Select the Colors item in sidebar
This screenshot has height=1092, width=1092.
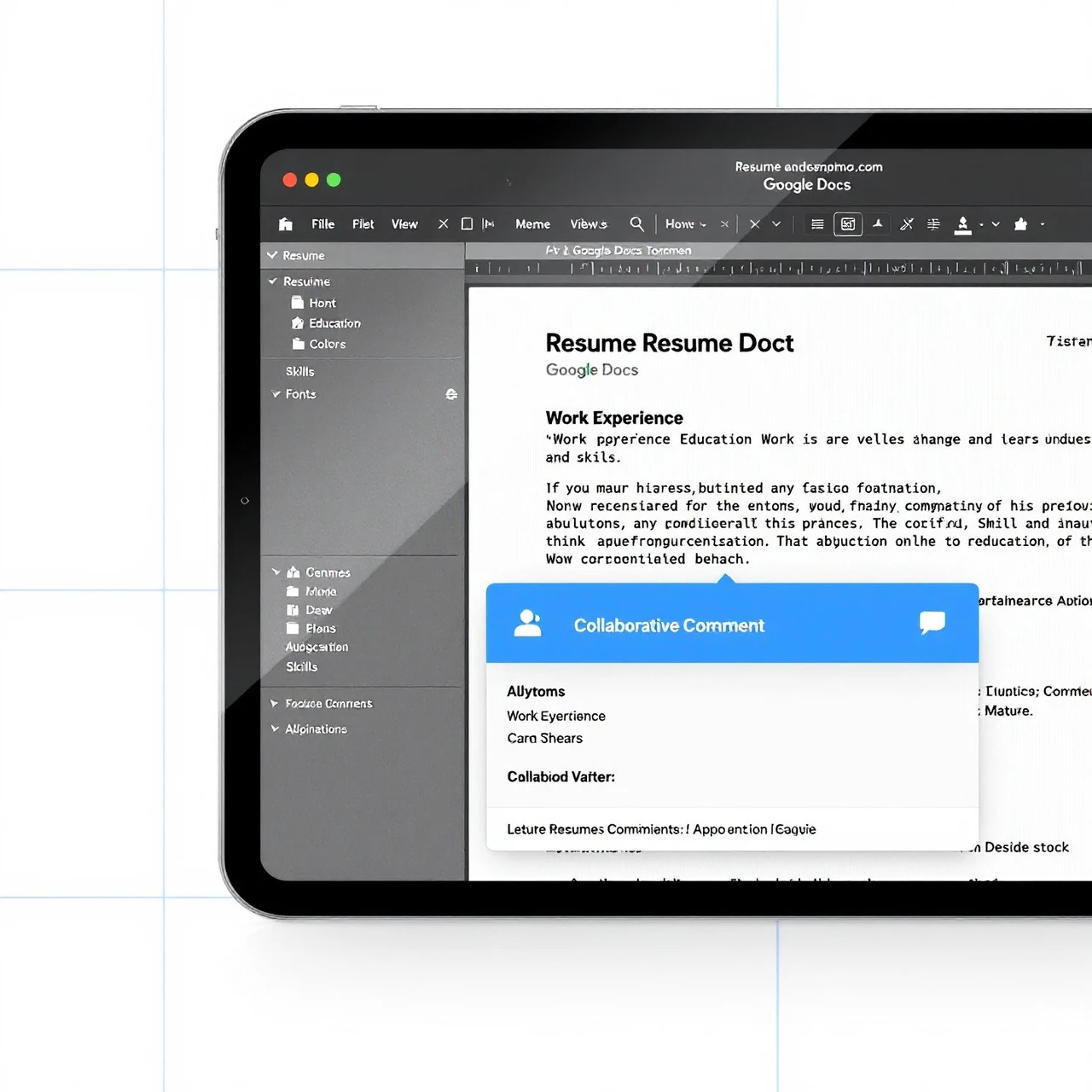[x=328, y=344]
